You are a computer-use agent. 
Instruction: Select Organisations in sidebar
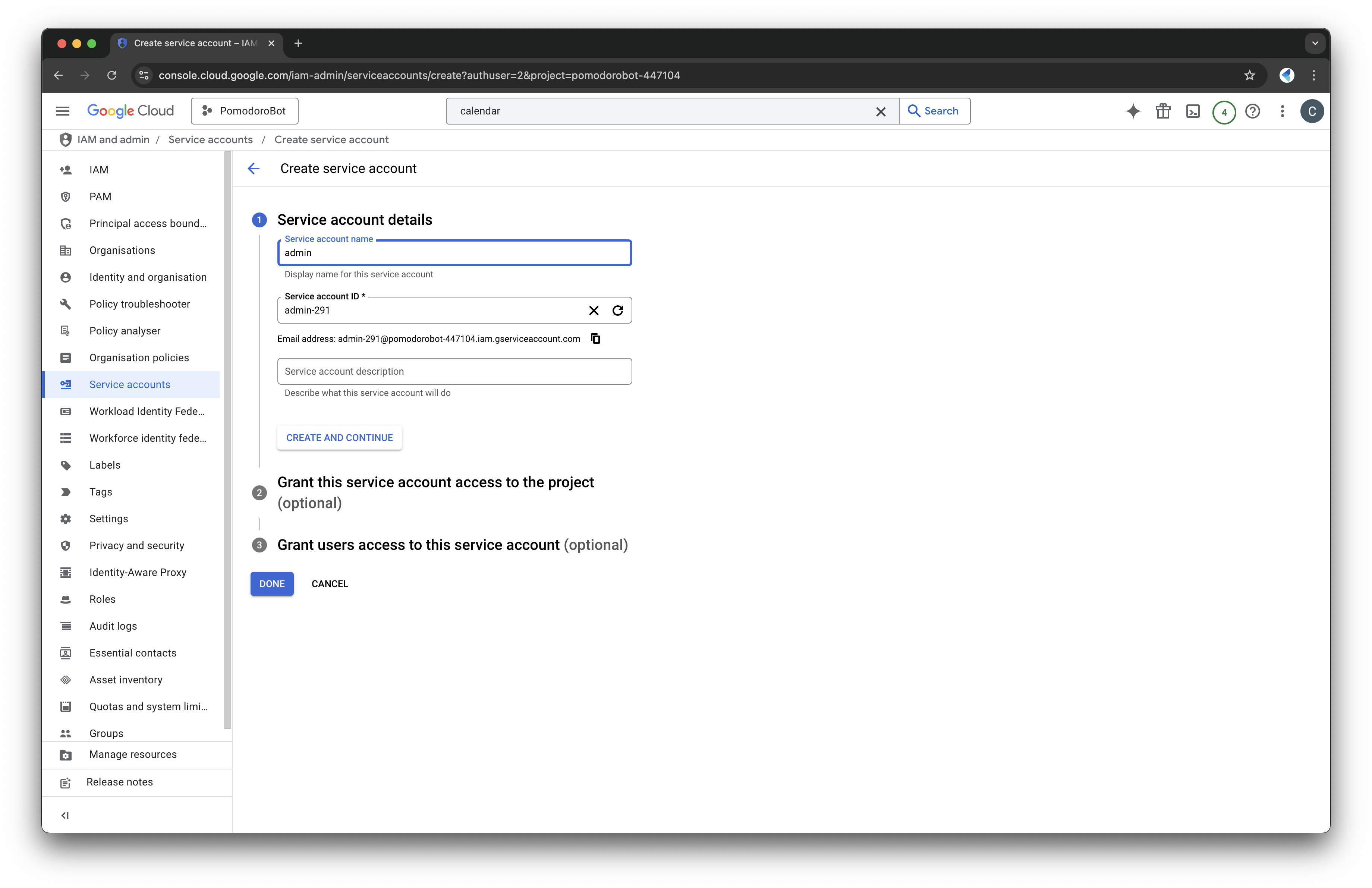click(x=131, y=250)
